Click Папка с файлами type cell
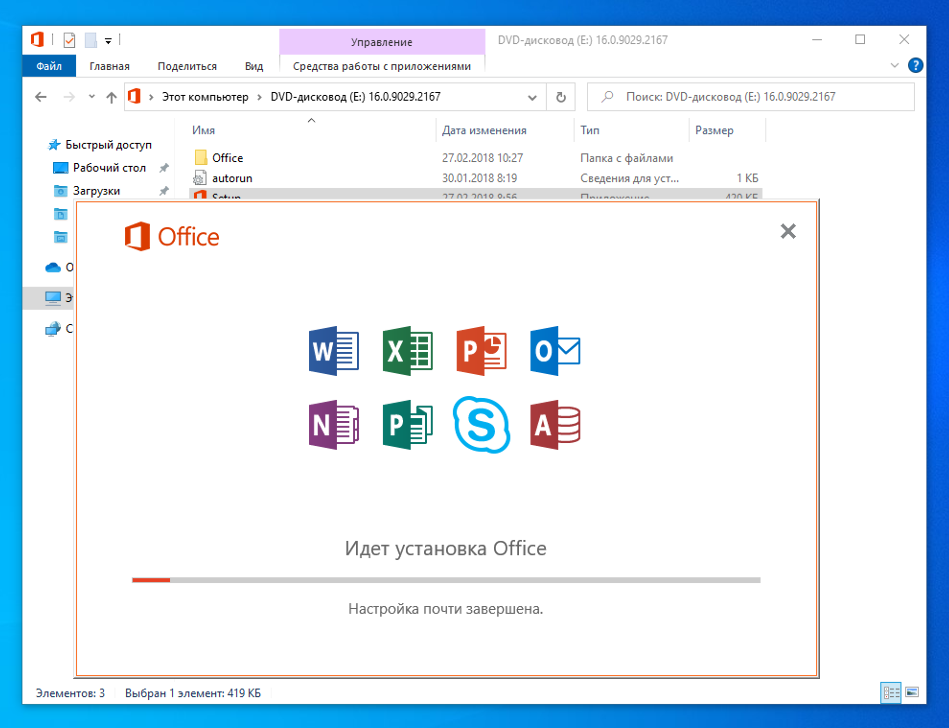Viewport: 949px width, 728px height. coord(626,158)
